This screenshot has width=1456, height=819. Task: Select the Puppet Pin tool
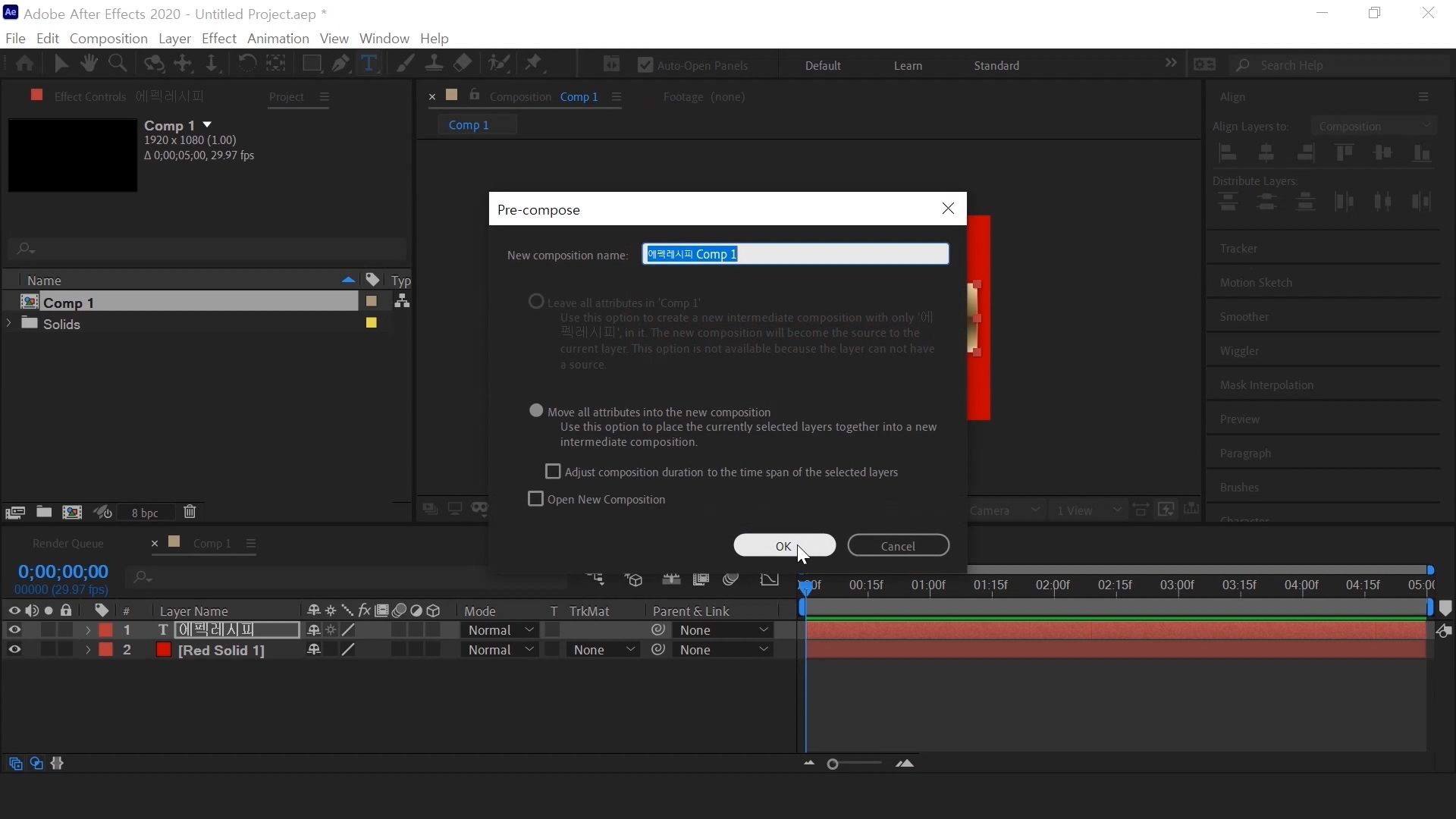pos(534,64)
